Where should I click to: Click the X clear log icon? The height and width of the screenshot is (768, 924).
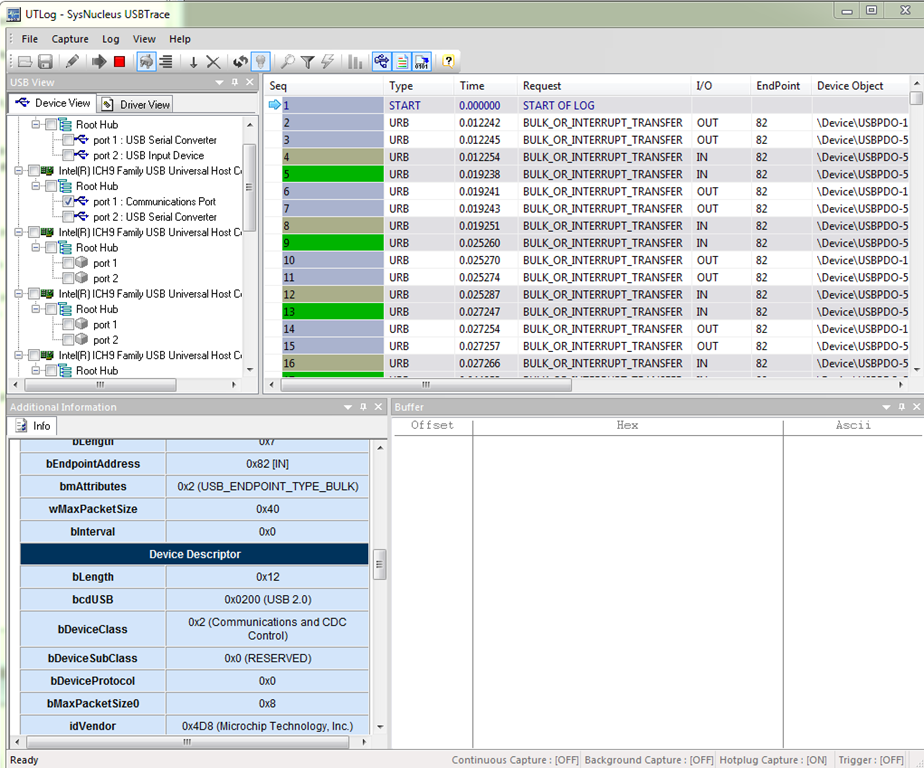[213, 62]
